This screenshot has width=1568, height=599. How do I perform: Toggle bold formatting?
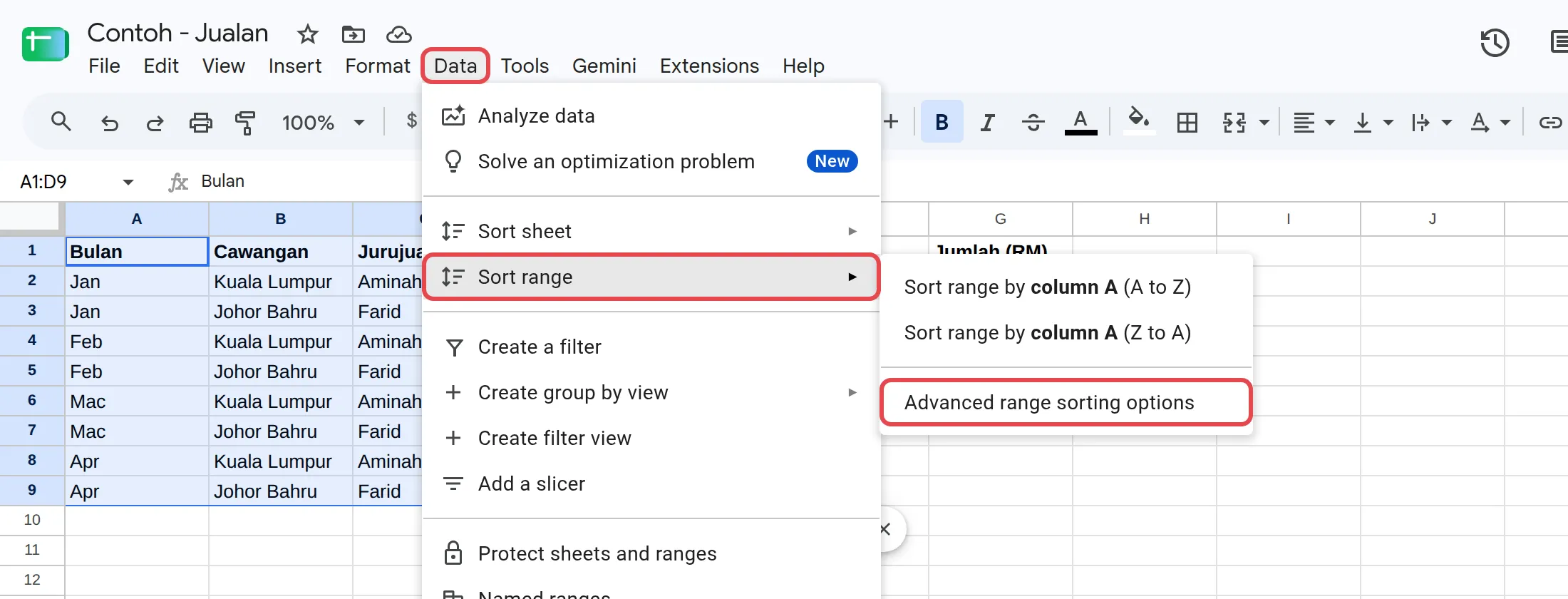942,122
